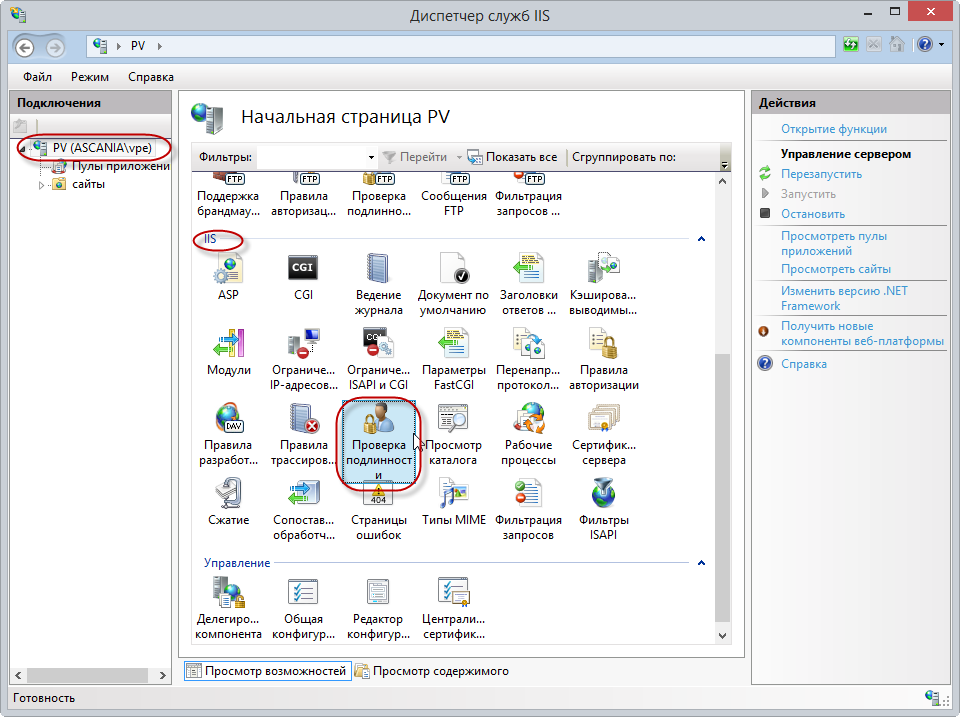Open Правила разработки WebDAV icon
This screenshot has height=717, width=960.
[x=228, y=434]
